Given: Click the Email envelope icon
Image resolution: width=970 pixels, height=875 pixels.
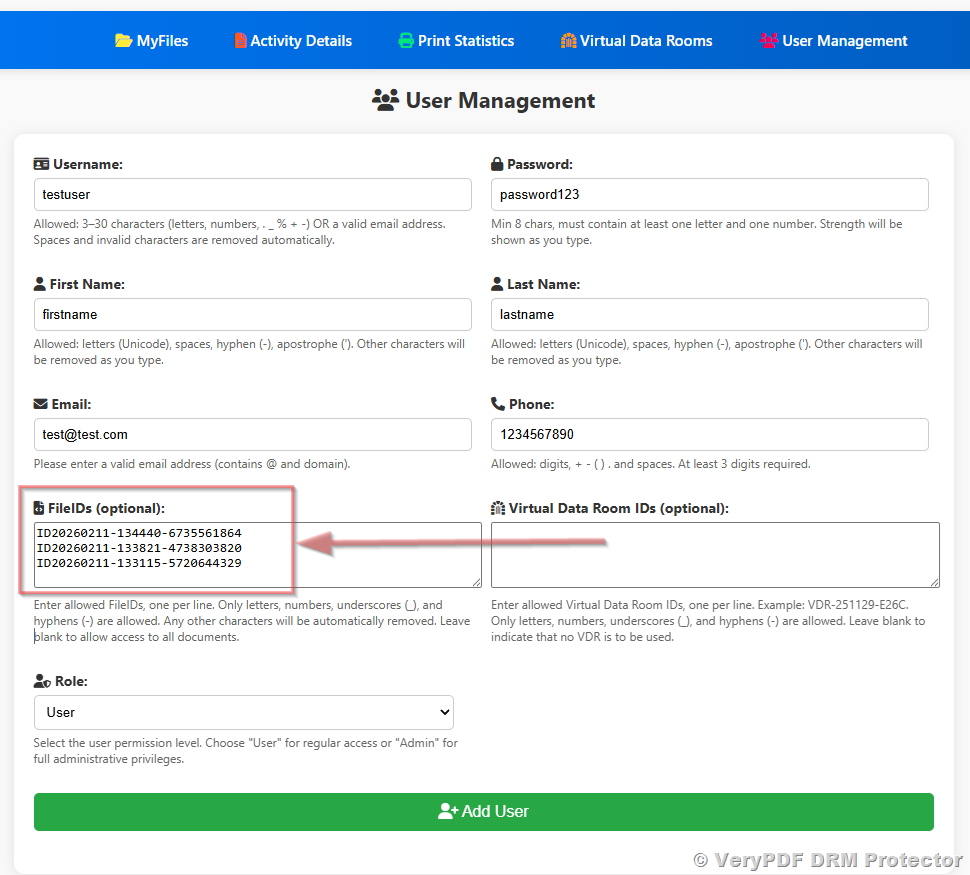Looking at the screenshot, I should click(41, 404).
